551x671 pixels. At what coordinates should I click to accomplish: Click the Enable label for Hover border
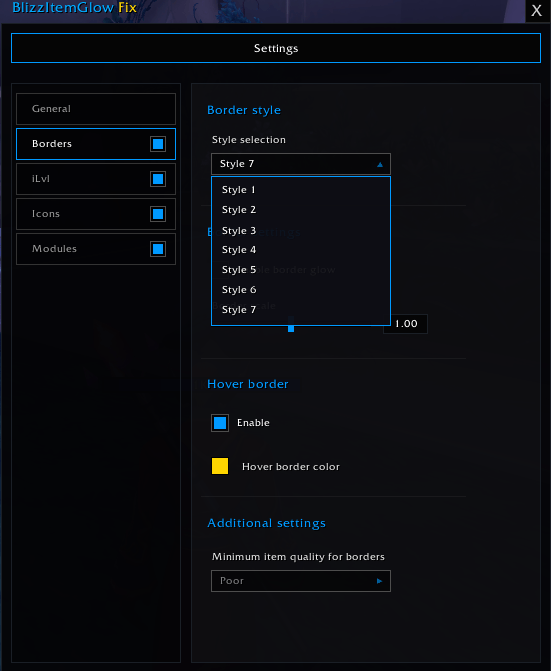coord(253,423)
